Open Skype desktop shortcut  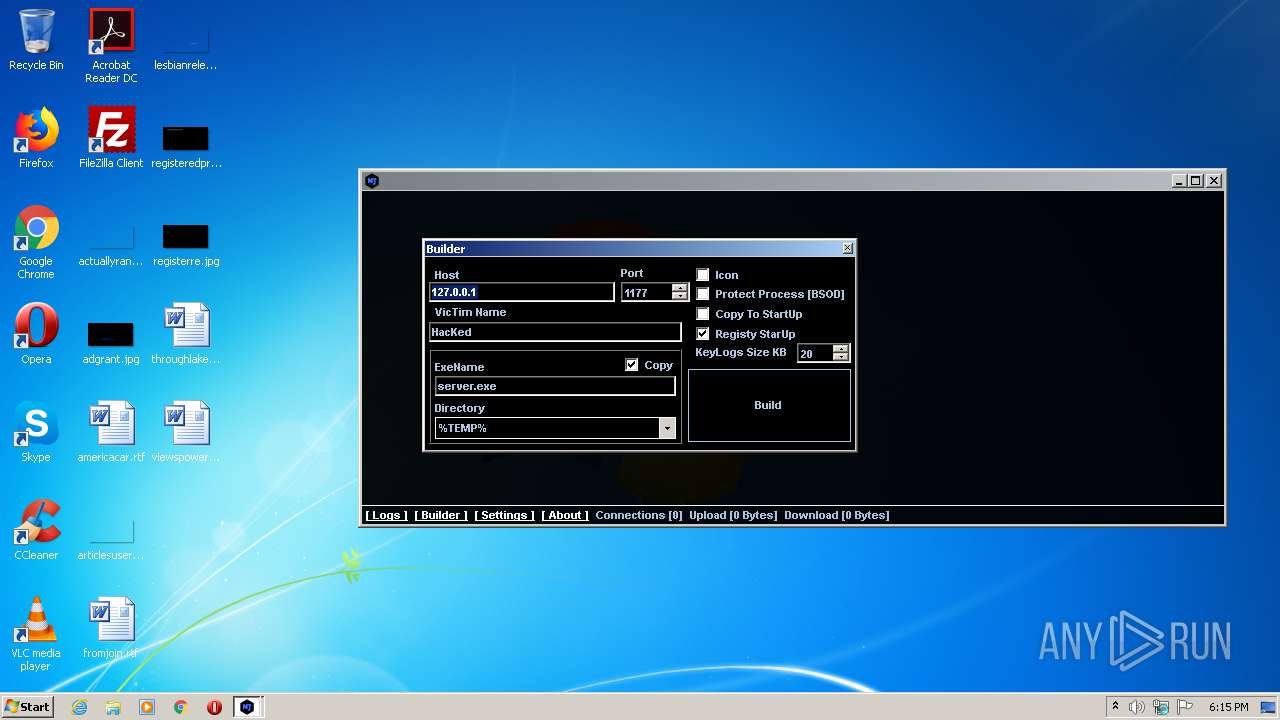(36, 432)
